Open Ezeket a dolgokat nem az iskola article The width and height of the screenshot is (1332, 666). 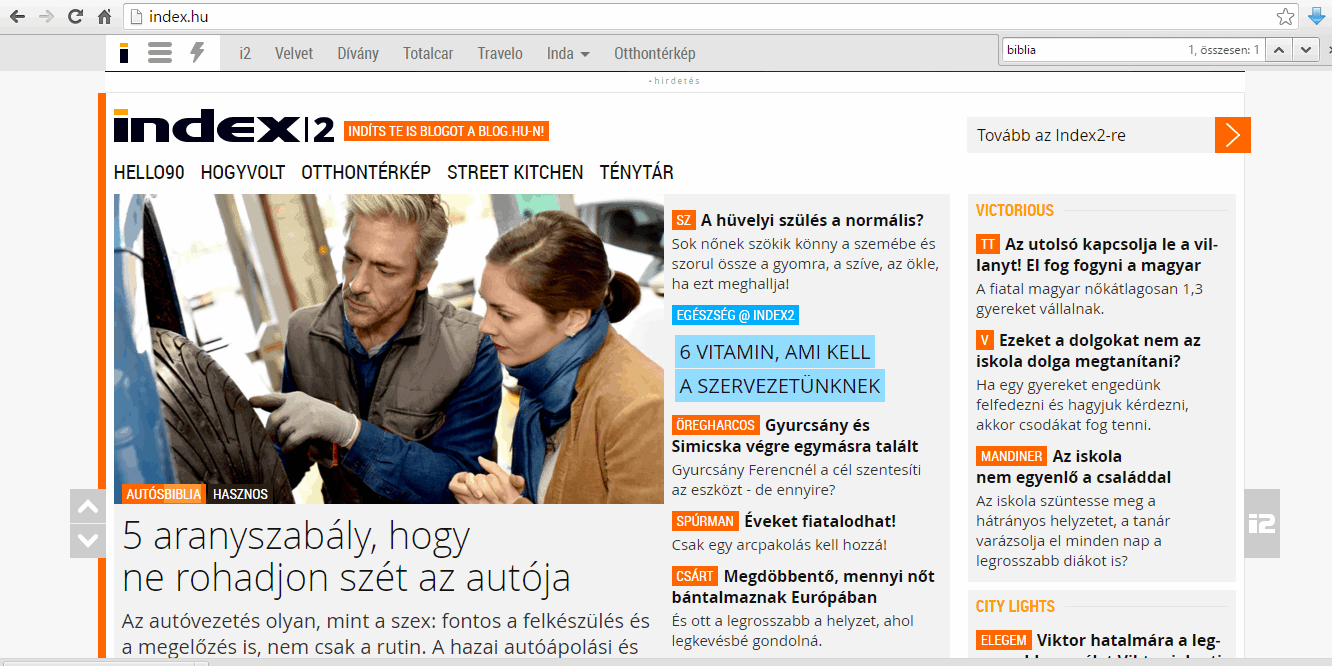tap(1089, 351)
